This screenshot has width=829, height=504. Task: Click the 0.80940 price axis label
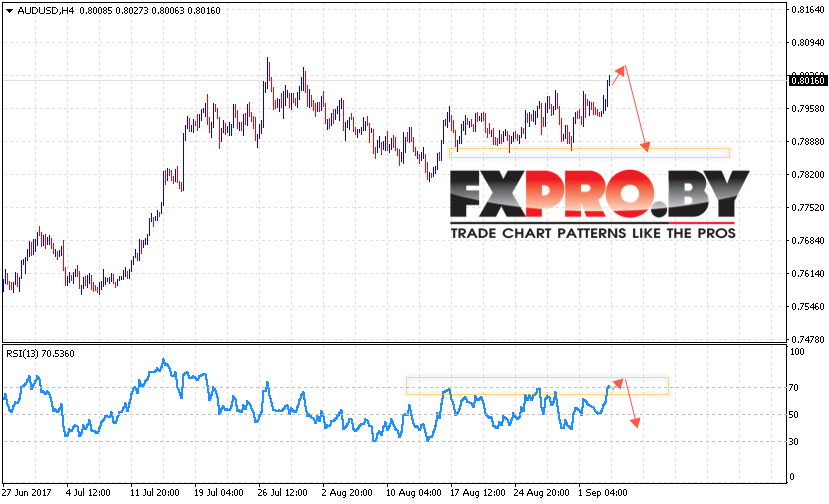click(x=808, y=42)
